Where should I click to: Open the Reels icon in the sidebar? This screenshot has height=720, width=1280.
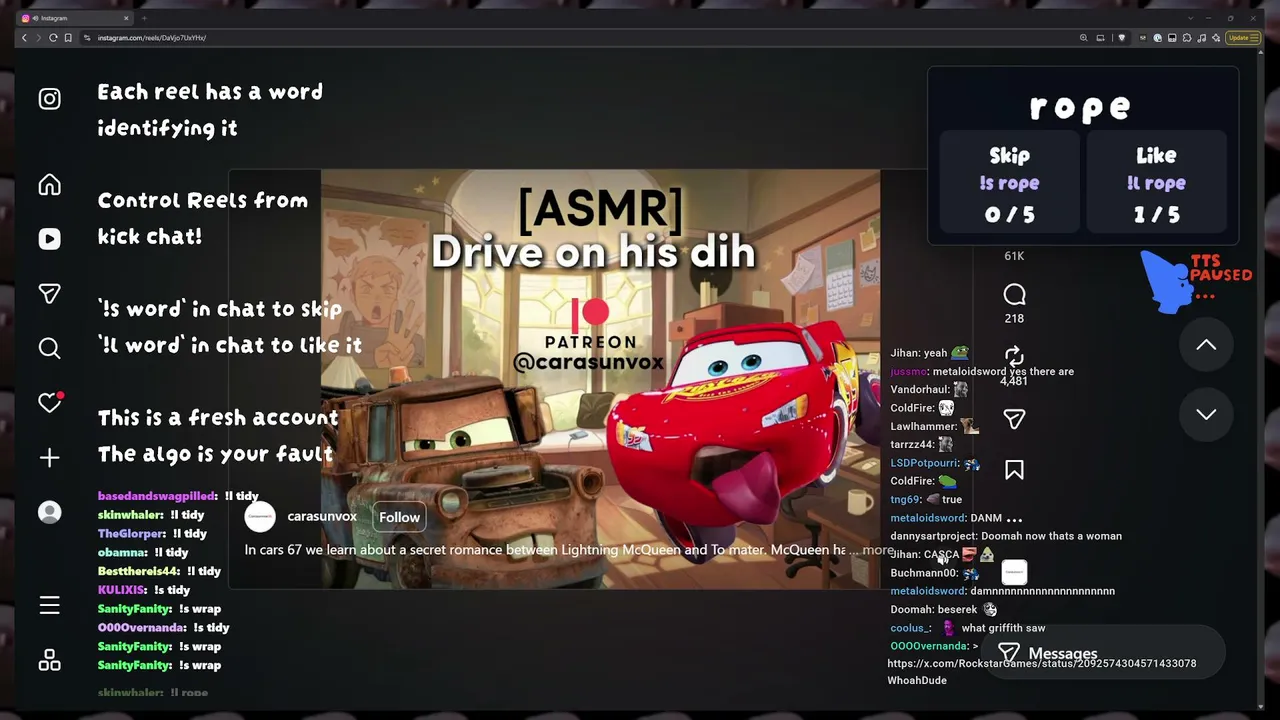tap(49, 239)
